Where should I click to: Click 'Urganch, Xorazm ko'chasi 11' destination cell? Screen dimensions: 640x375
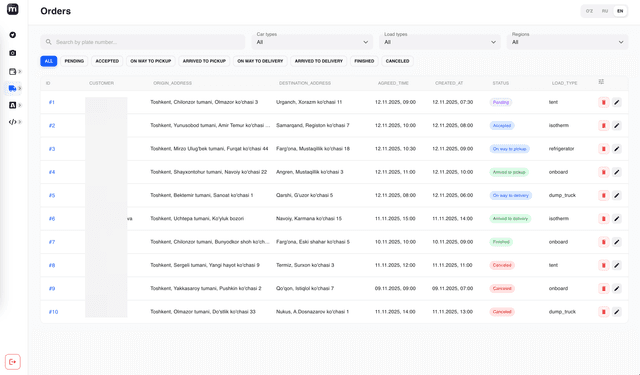pyautogui.click(x=309, y=102)
